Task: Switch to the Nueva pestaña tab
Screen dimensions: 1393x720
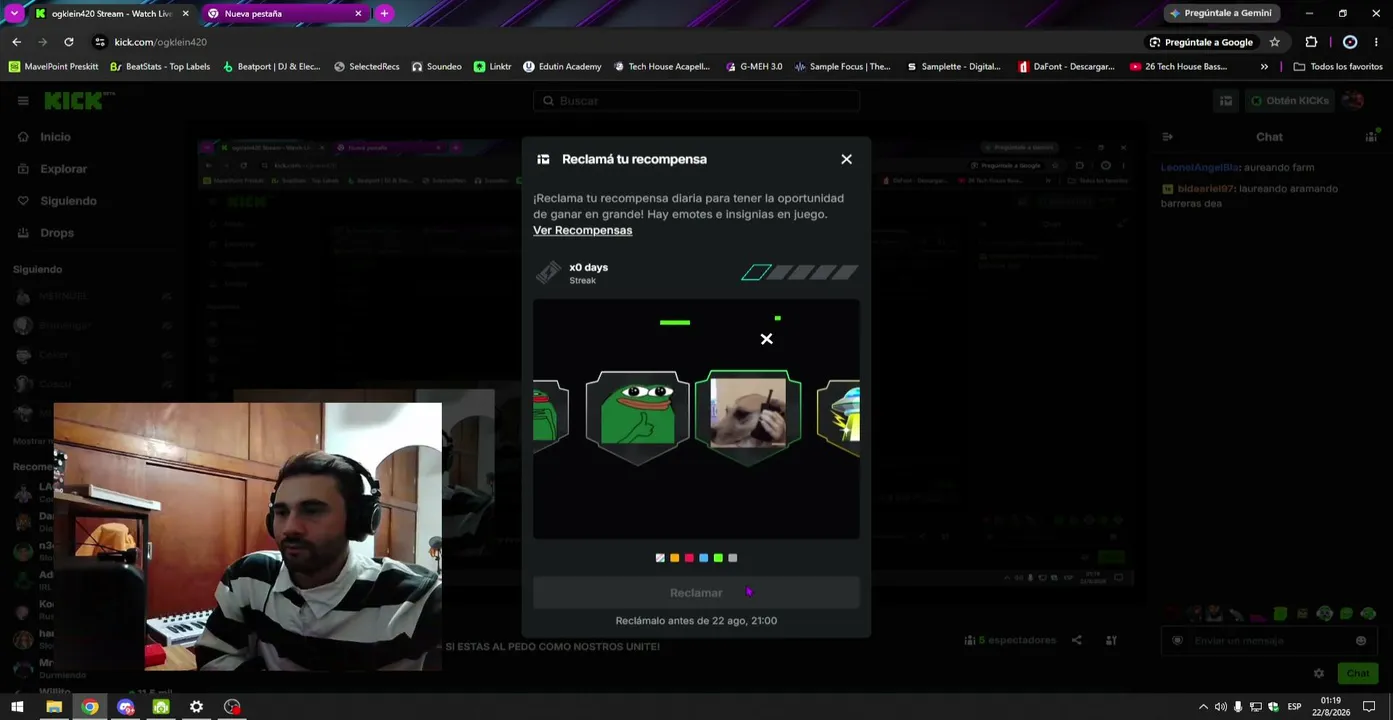Action: [284, 14]
